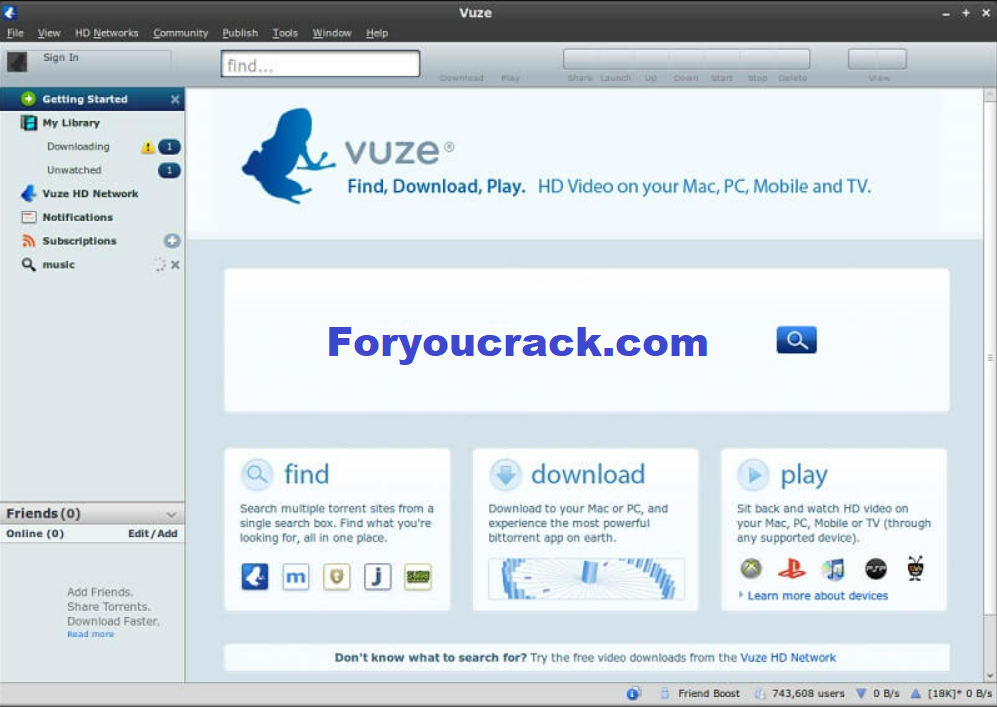Select the Vuze frog search site icon

(x=255, y=577)
